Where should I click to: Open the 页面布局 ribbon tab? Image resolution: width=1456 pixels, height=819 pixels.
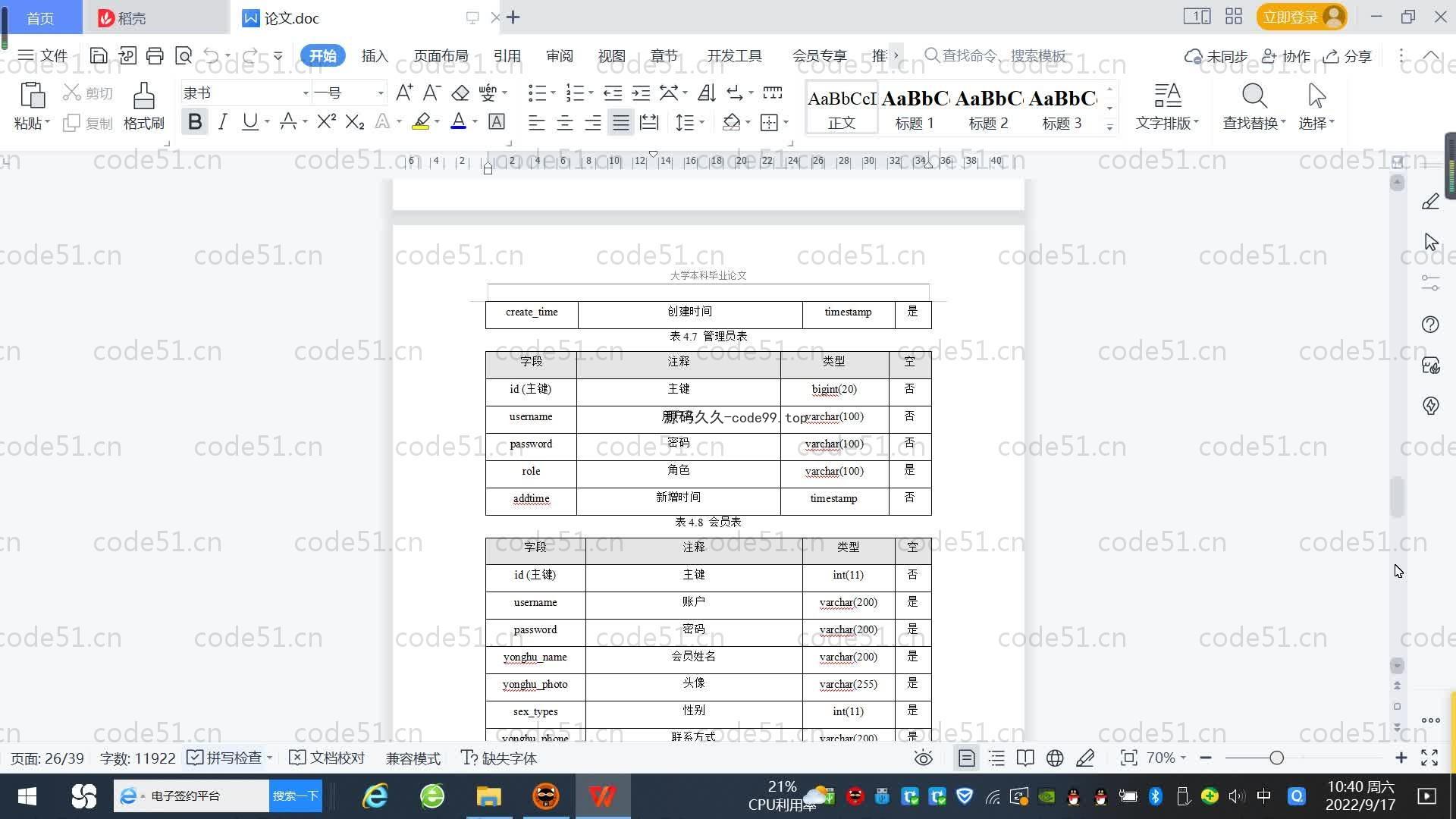point(441,55)
